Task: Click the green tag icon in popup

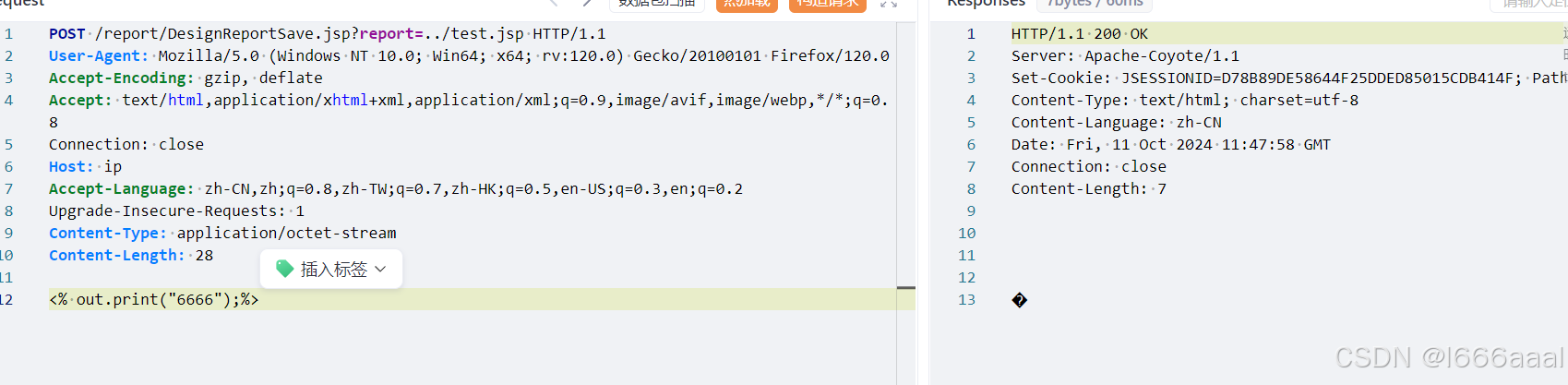Action: [285, 269]
